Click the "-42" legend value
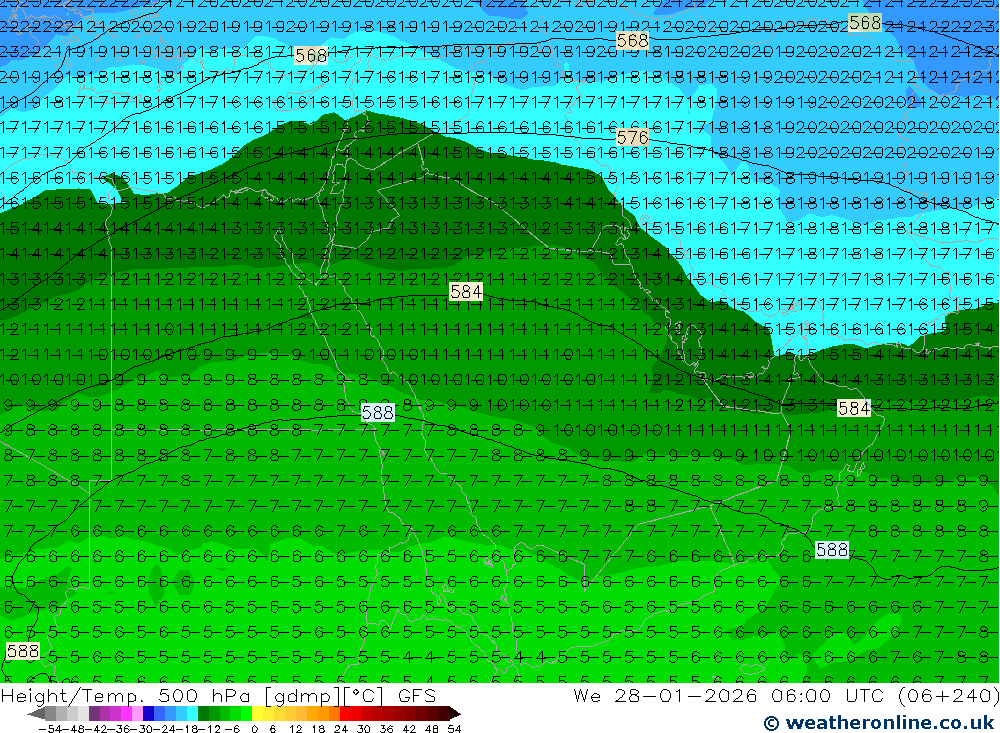Screen dimensions: 1000x733 pos(98,729)
